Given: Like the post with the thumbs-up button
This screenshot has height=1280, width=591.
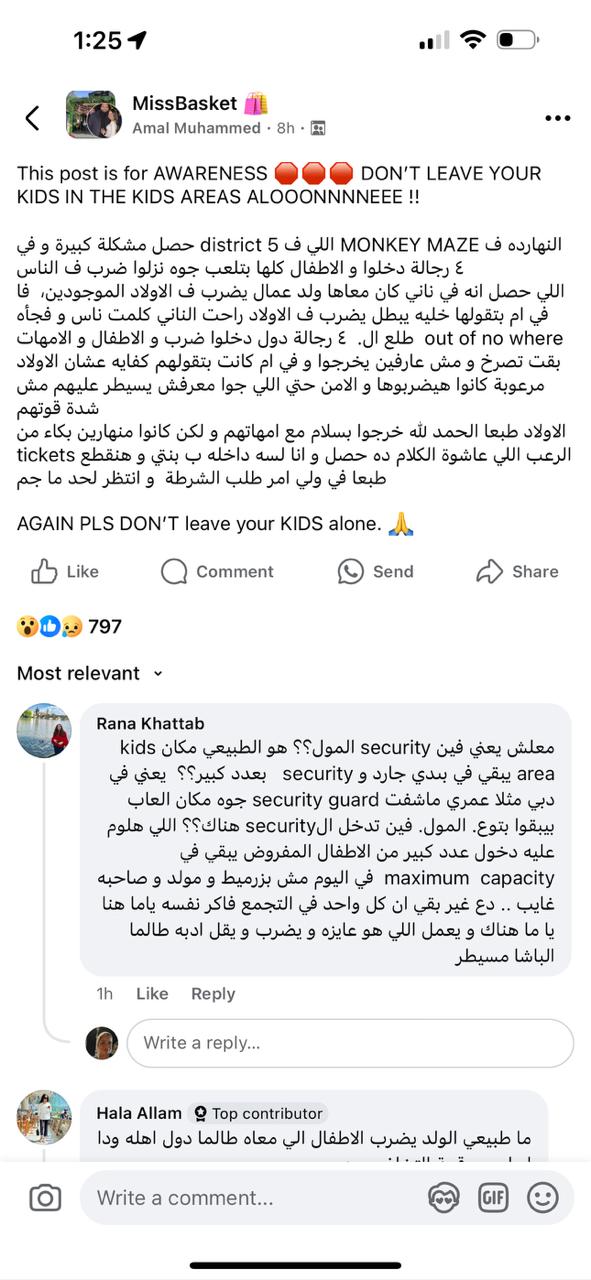Looking at the screenshot, I should (x=67, y=571).
